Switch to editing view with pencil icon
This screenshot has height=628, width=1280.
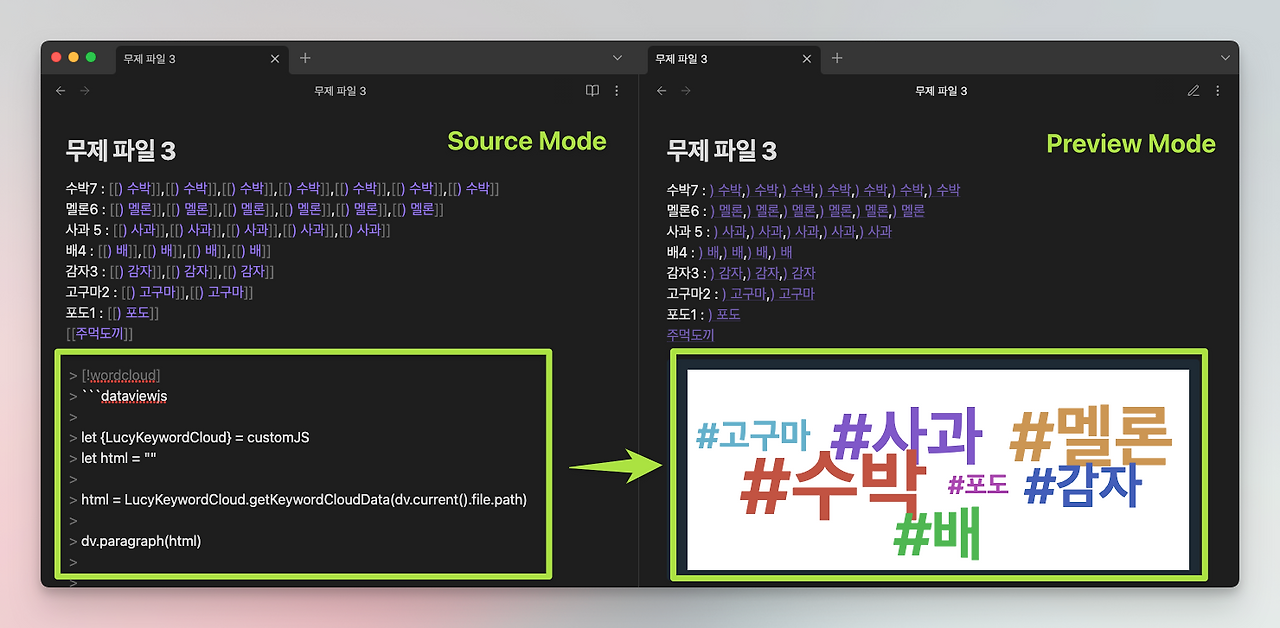click(1193, 91)
